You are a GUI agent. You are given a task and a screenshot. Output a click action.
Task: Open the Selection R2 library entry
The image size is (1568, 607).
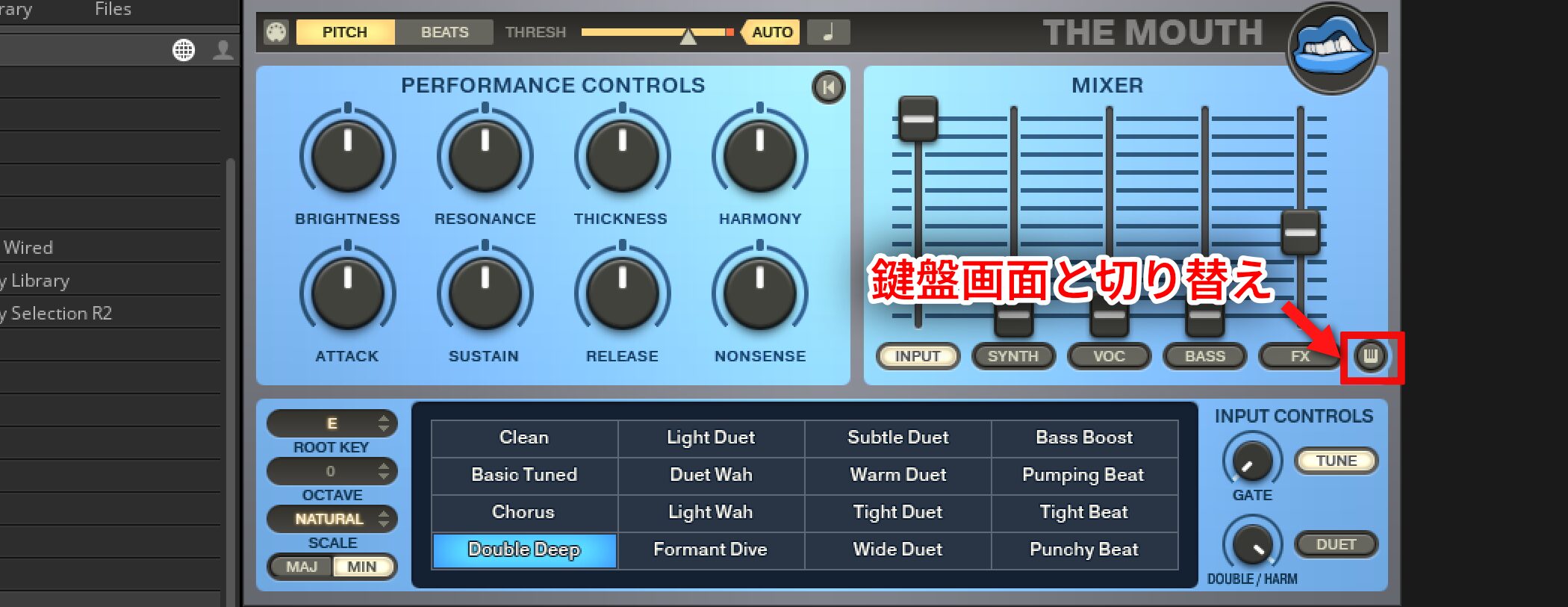click(111, 313)
